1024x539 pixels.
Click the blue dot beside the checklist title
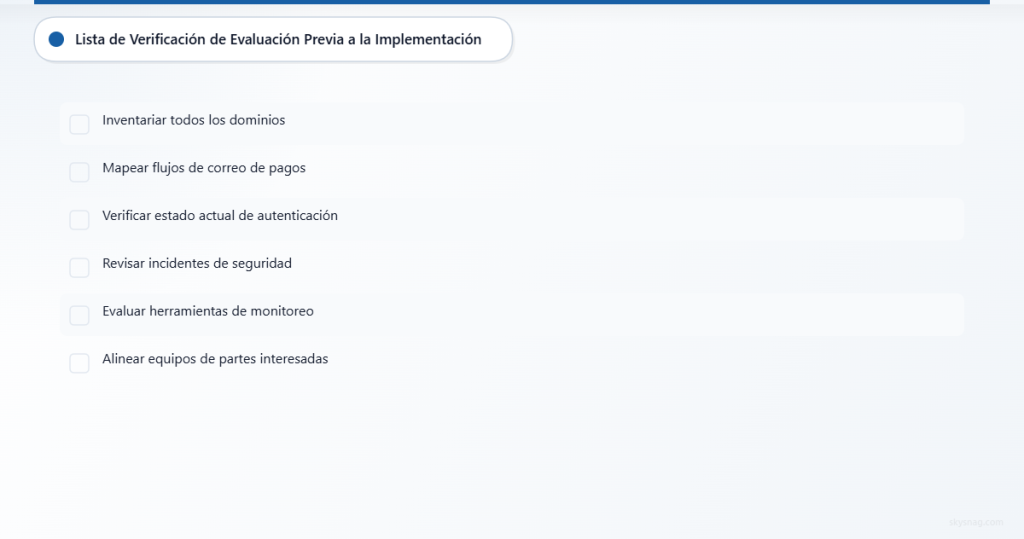point(56,39)
